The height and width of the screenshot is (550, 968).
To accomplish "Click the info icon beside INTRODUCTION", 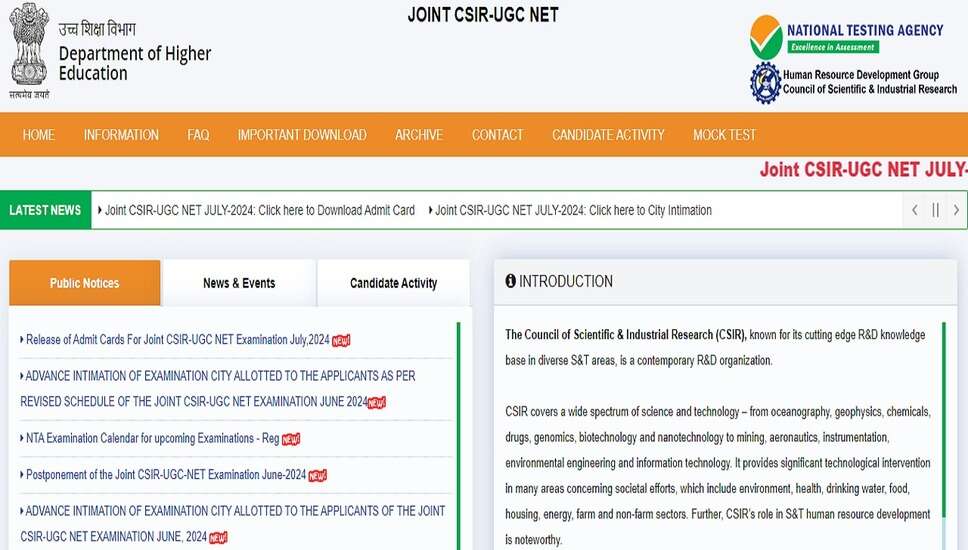I will 511,281.
